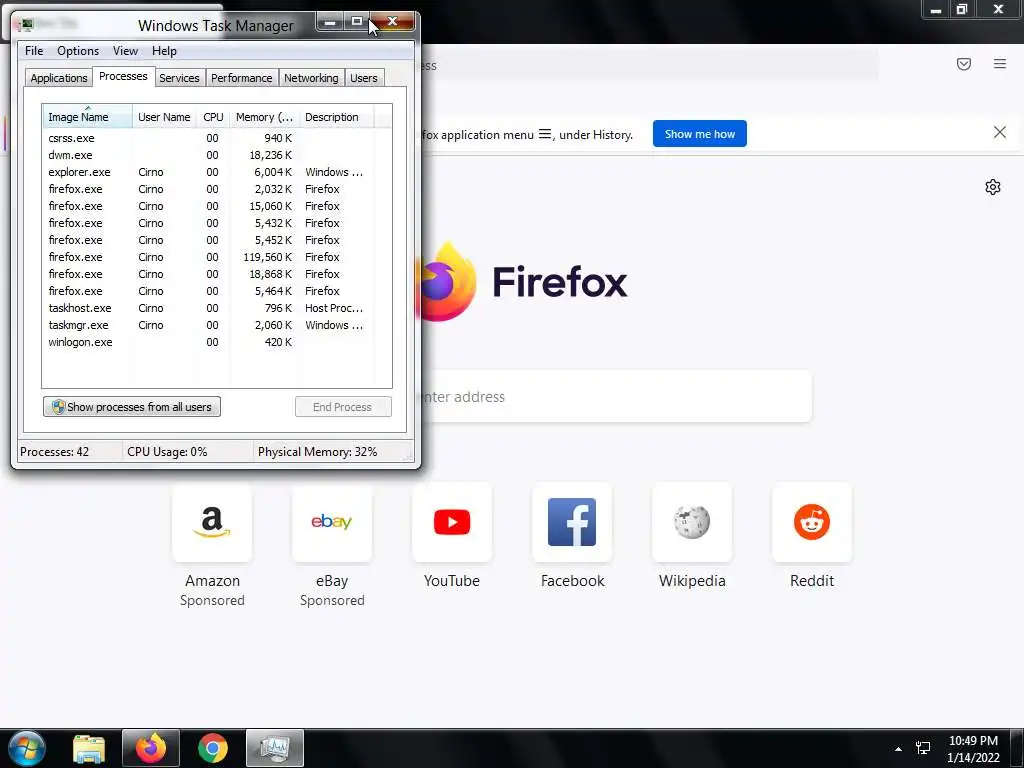Open the Windows Start menu orb
Viewport: 1024px width, 768px height.
point(26,748)
